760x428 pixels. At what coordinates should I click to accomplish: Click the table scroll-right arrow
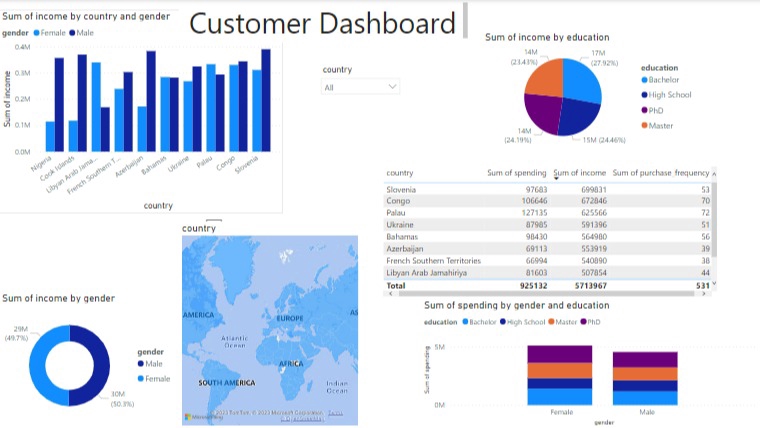[704, 294]
